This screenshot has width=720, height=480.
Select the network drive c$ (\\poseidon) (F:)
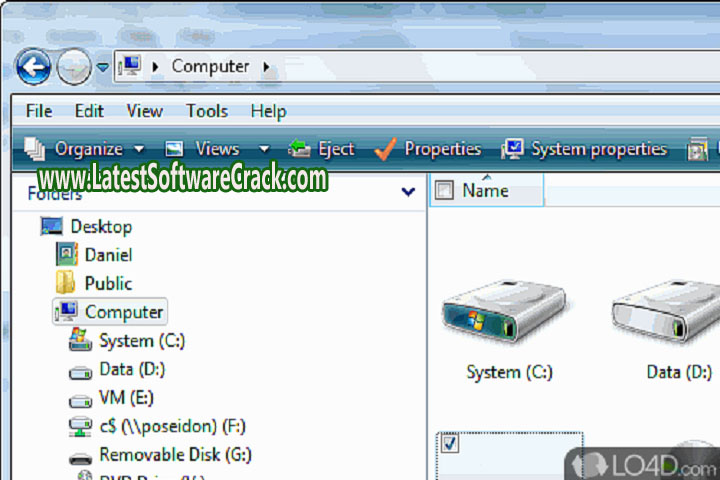(x=170, y=426)
